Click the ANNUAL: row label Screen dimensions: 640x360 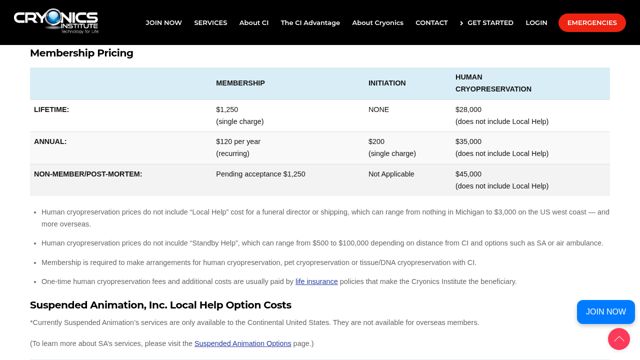point(50,142)
